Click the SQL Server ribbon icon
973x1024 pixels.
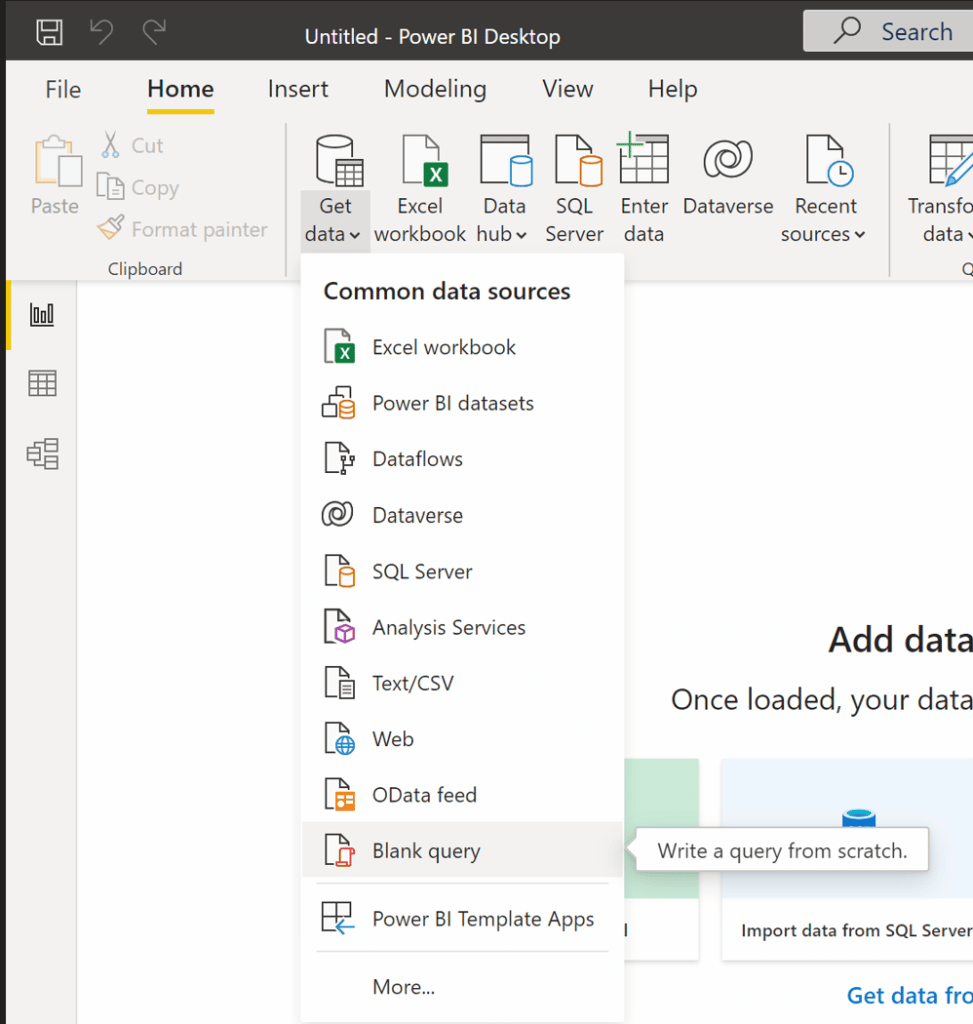(x=578, y=160)
